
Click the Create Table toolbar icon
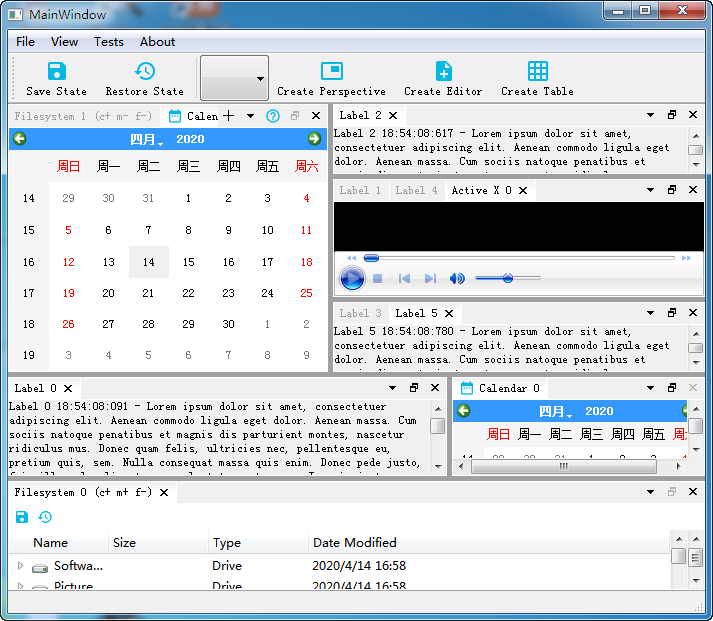(x=537, y=71)
